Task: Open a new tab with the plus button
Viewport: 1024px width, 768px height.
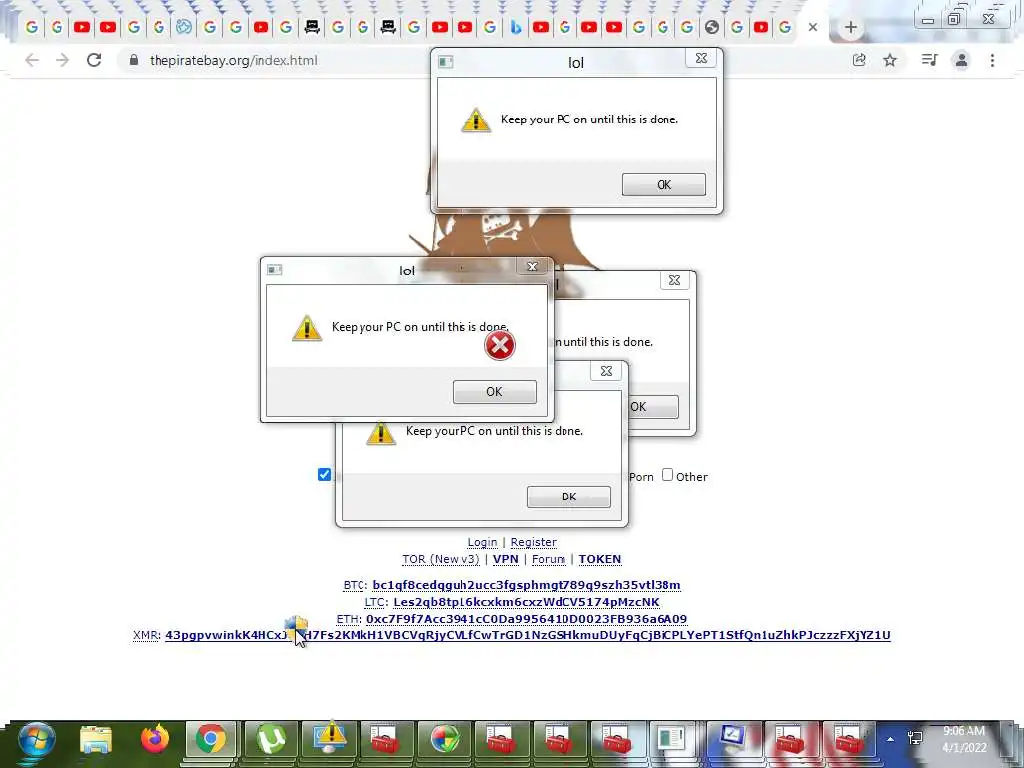Action: point(850,27)
